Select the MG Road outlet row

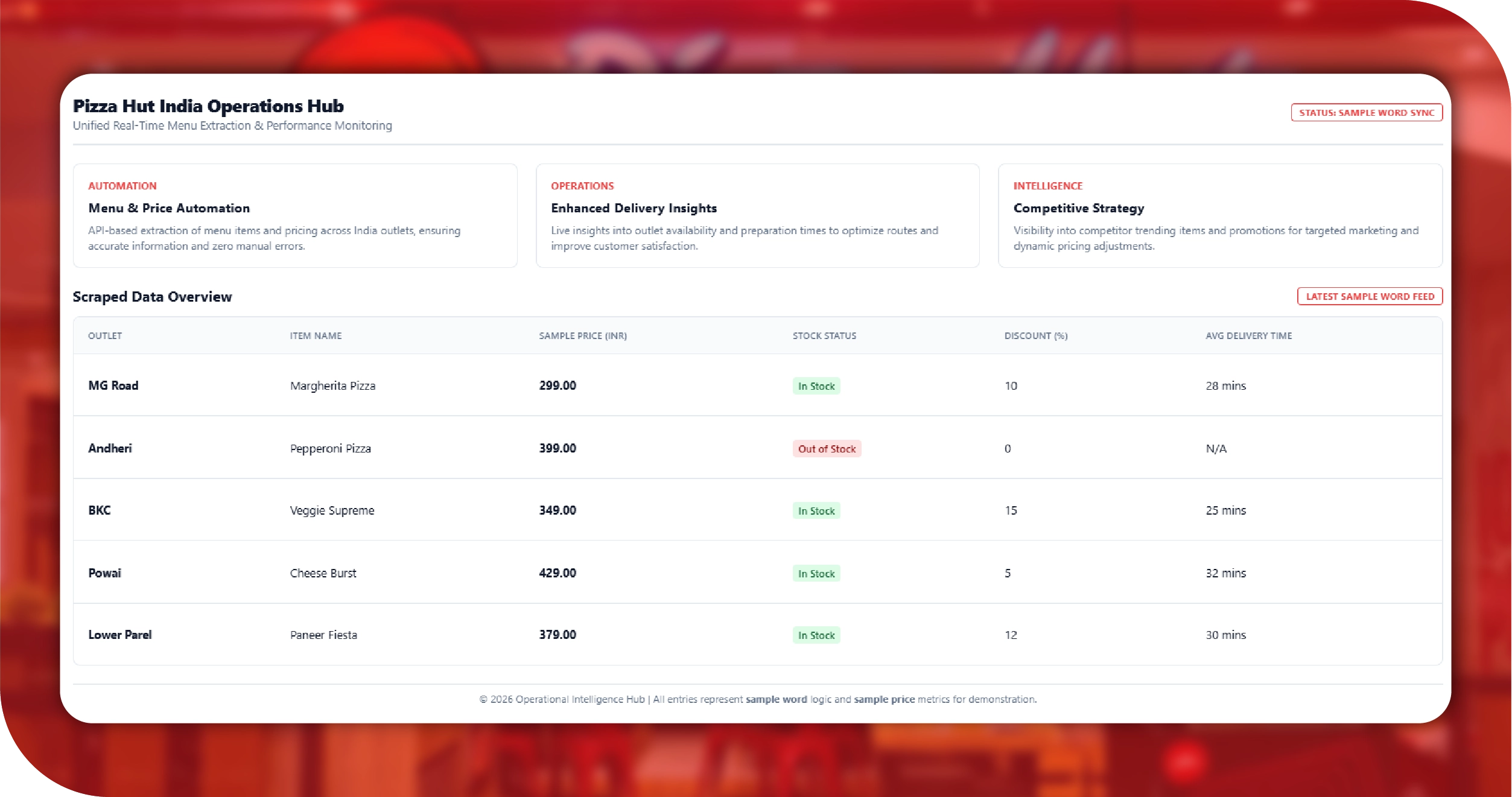[113, 386]
